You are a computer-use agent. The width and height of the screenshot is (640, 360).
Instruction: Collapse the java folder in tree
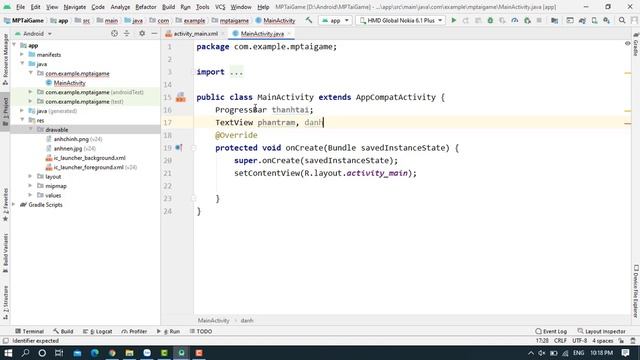pos(22,64)
